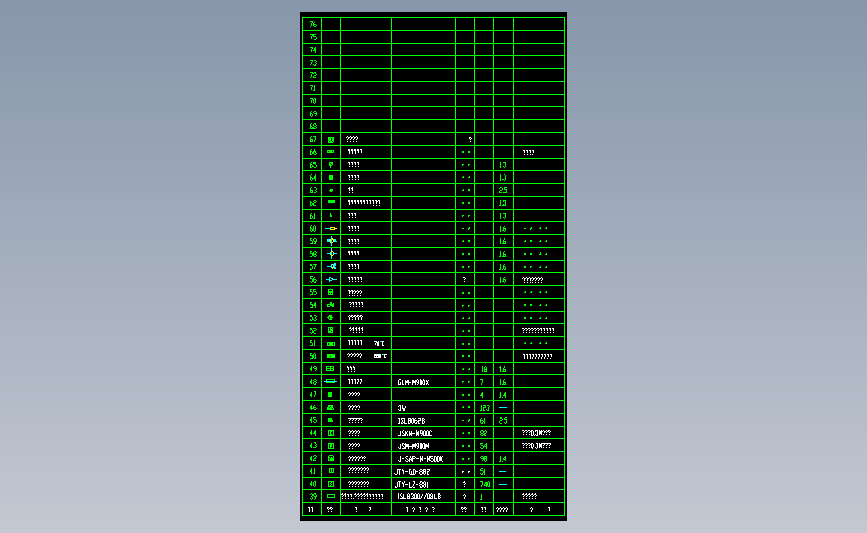Click the model text in row 43

click(413, 446)
